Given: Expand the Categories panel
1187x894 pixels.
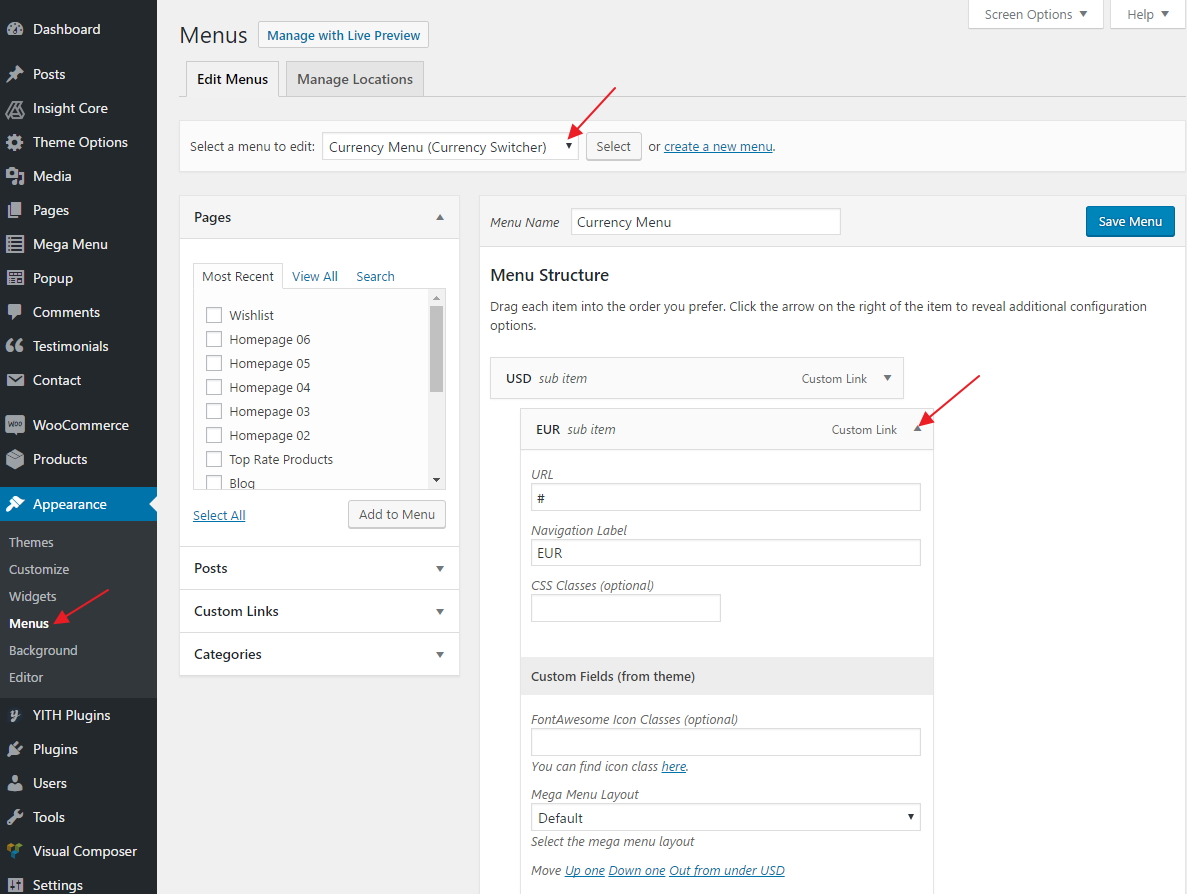Looking at the screenshot, I should tap(318, 654).
